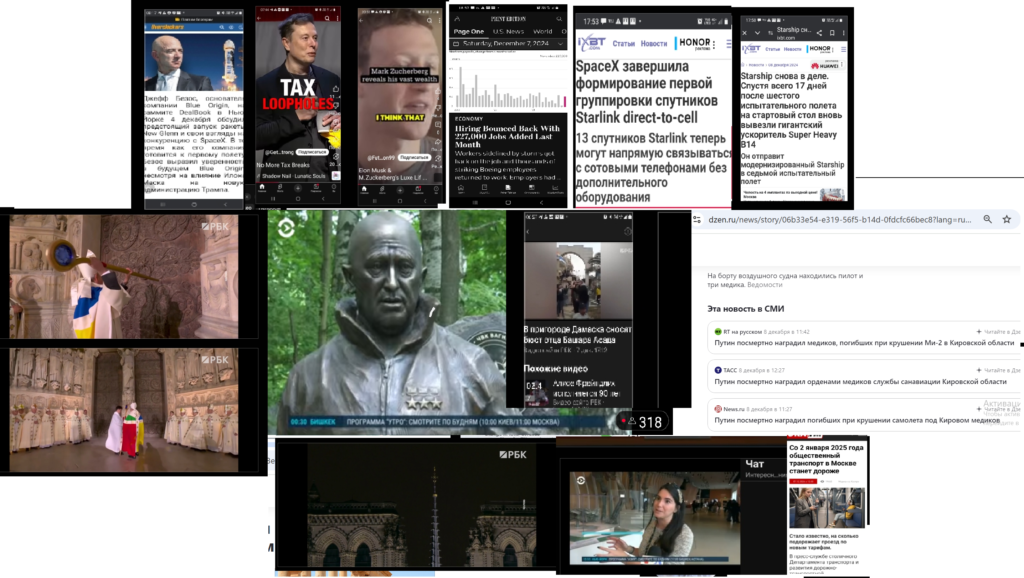Click iXBT logo on SpaceX Starlink page
The height and width of the screenshot is (578, 1024).
pyautogui.click(x=591, y=43)
